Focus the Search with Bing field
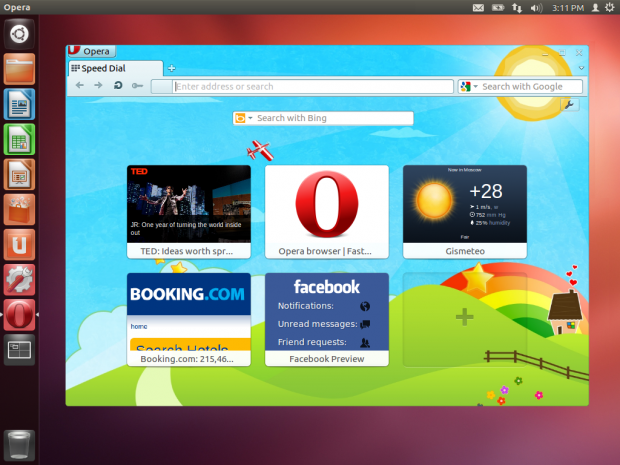620x465 pixels. click(334, 118)
